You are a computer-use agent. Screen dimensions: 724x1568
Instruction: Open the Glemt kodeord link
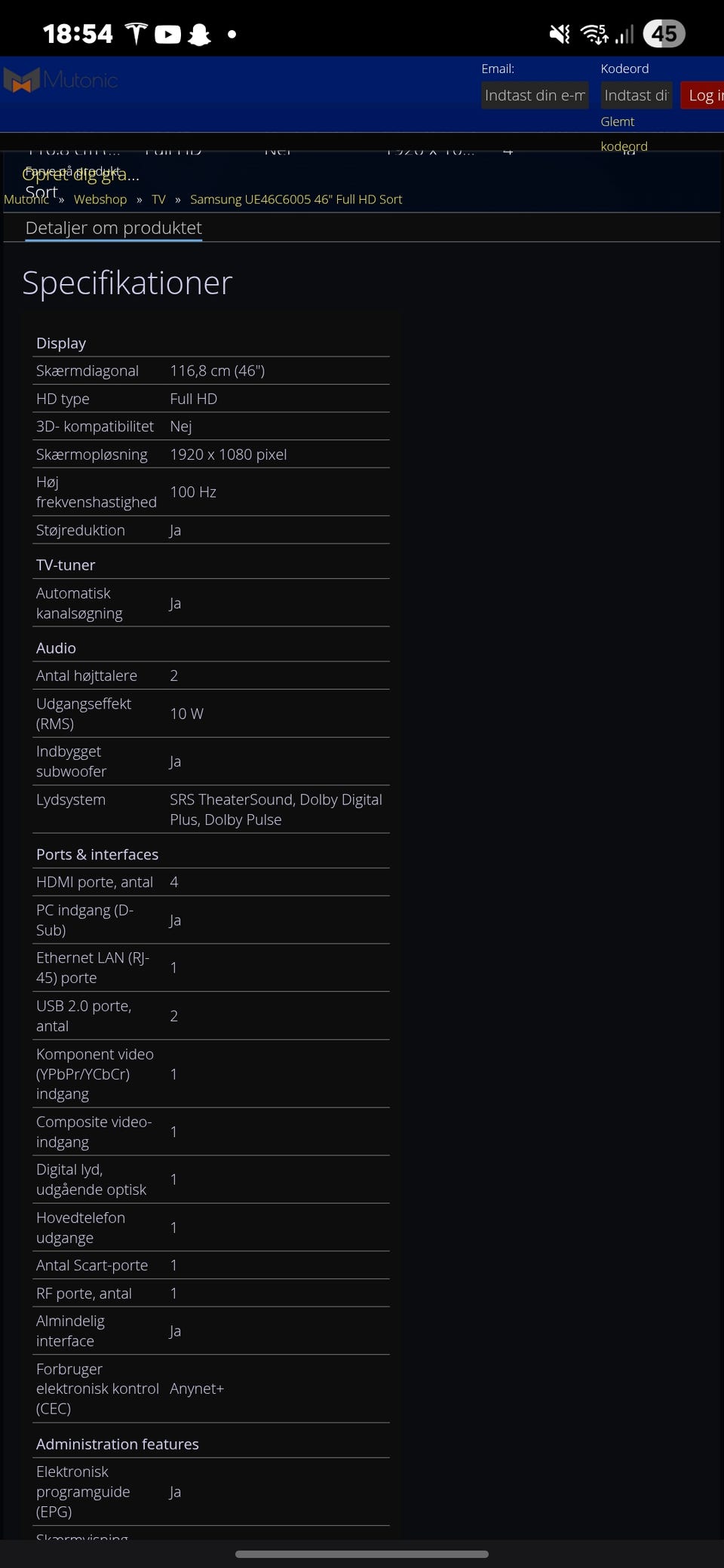point(623,133)
